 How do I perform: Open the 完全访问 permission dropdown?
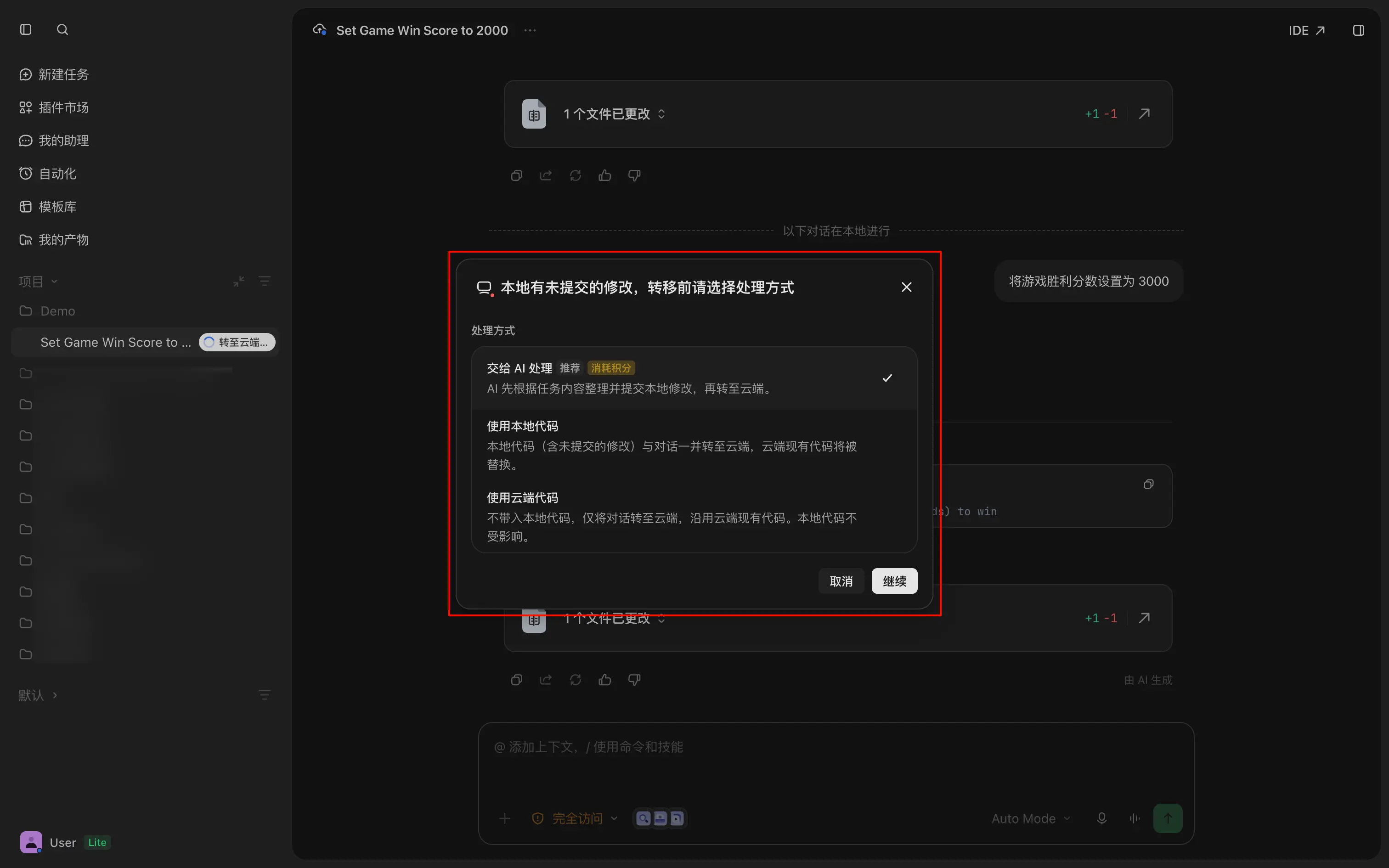click(575, 818)
